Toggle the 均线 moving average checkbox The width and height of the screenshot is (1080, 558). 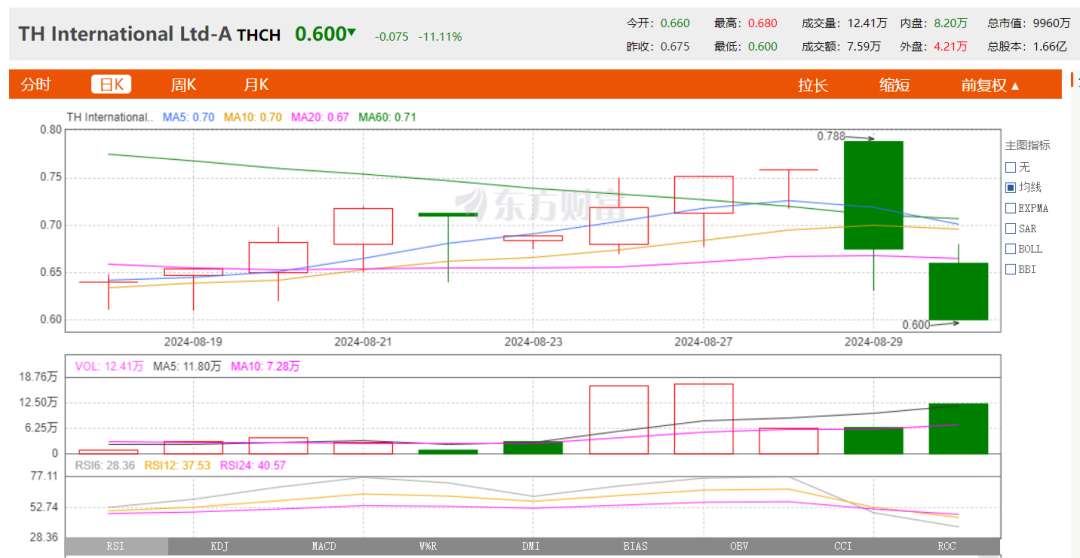tap(1010, 187)
